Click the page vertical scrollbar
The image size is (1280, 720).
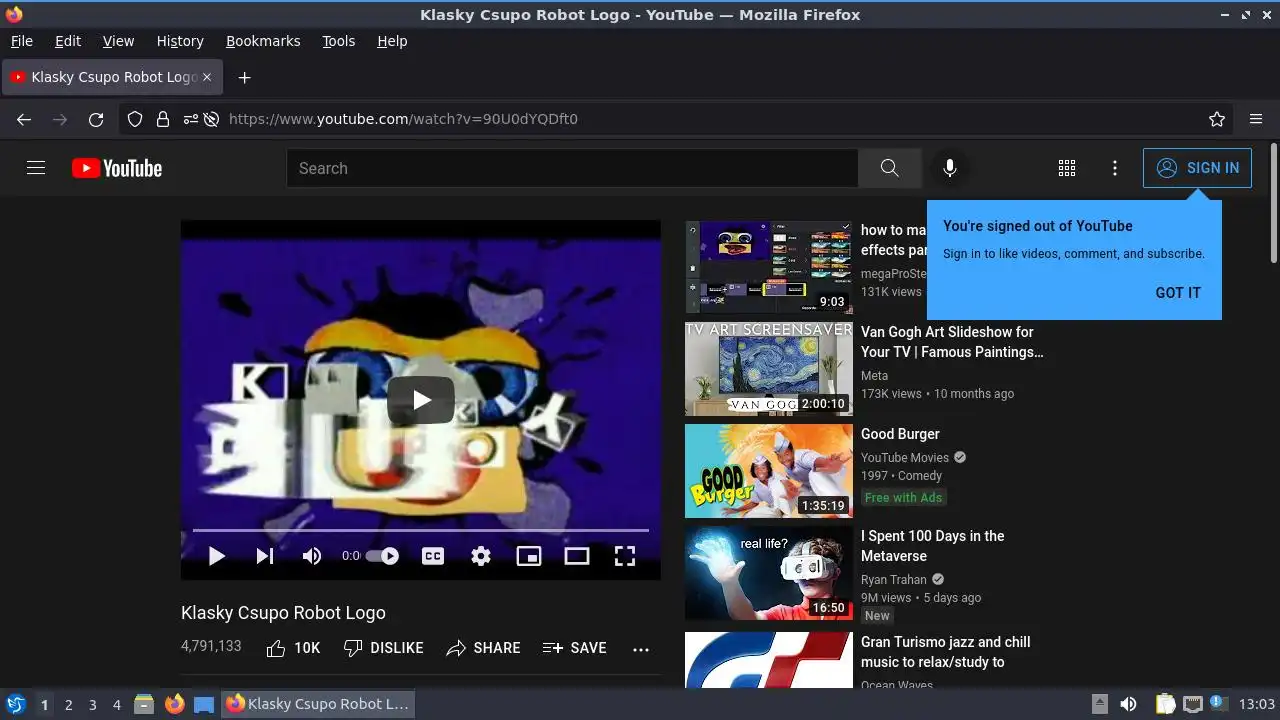1273,205
